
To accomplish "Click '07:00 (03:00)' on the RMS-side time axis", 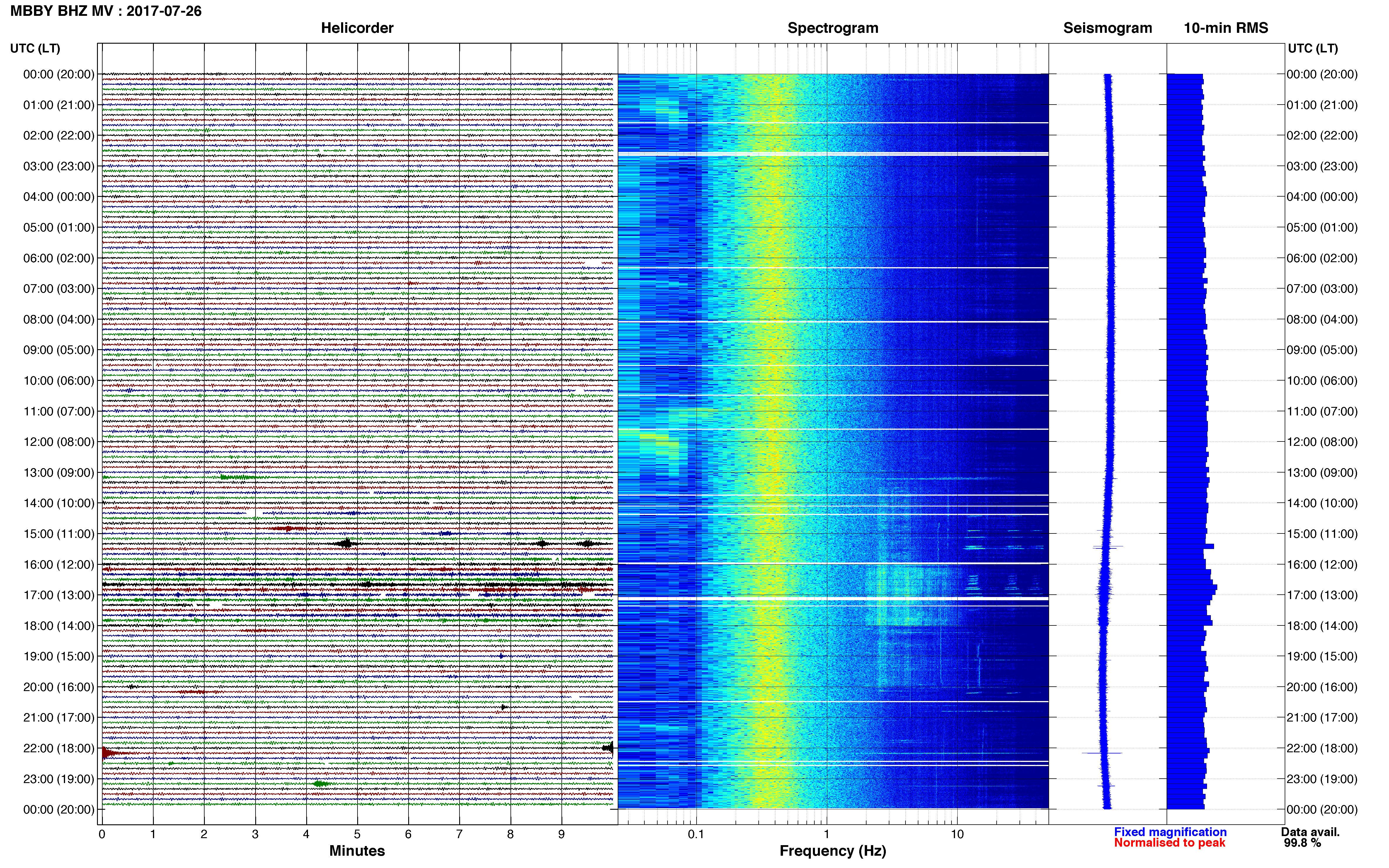I will tap(1322, 289).
